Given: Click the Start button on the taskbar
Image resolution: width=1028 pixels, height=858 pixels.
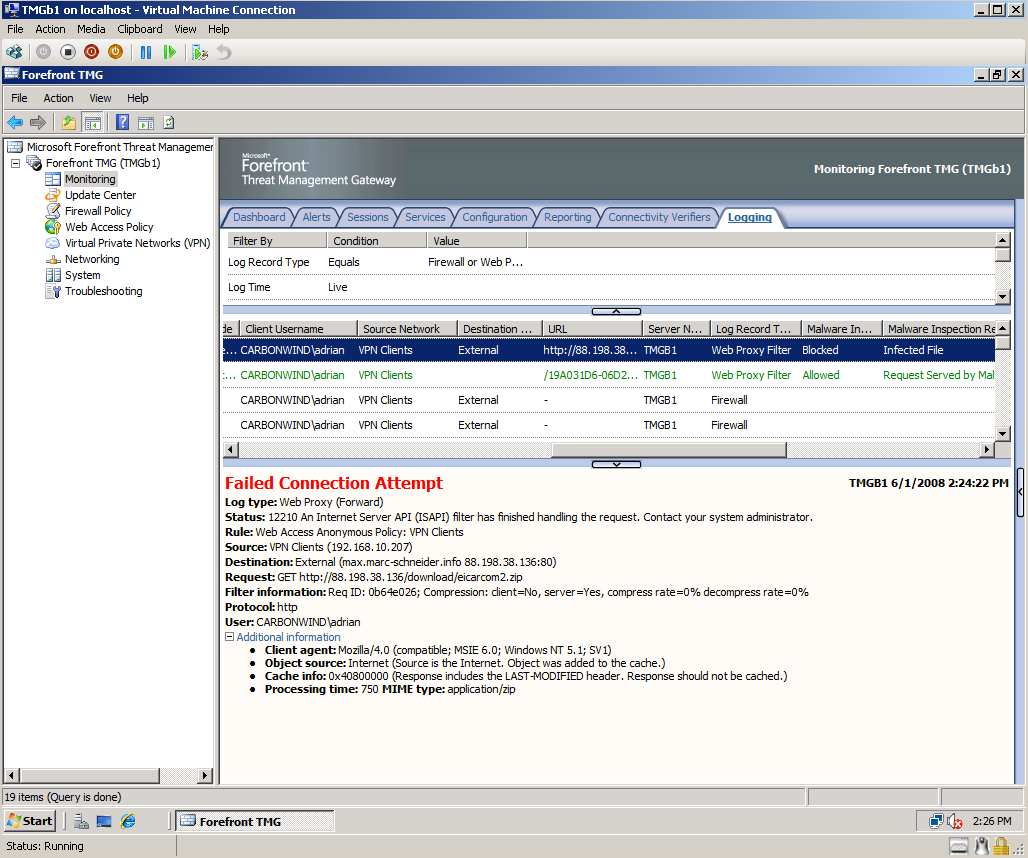Looking at the screenshot, I should (x=30, y=821).
